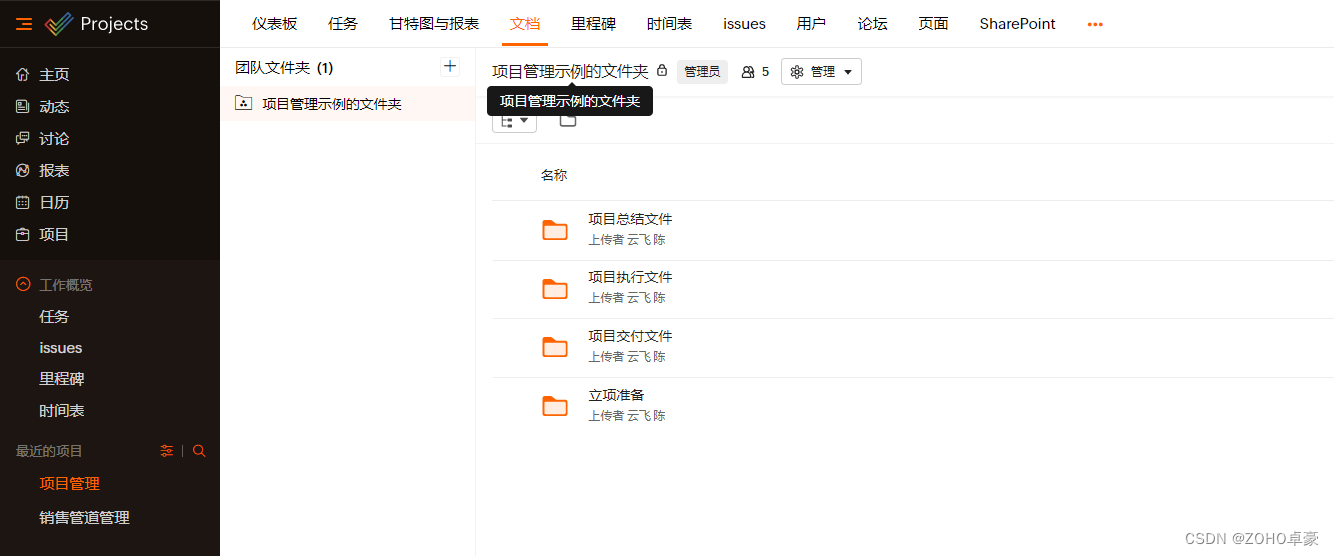Click the 管理员 role badge

tap(702, 72)
